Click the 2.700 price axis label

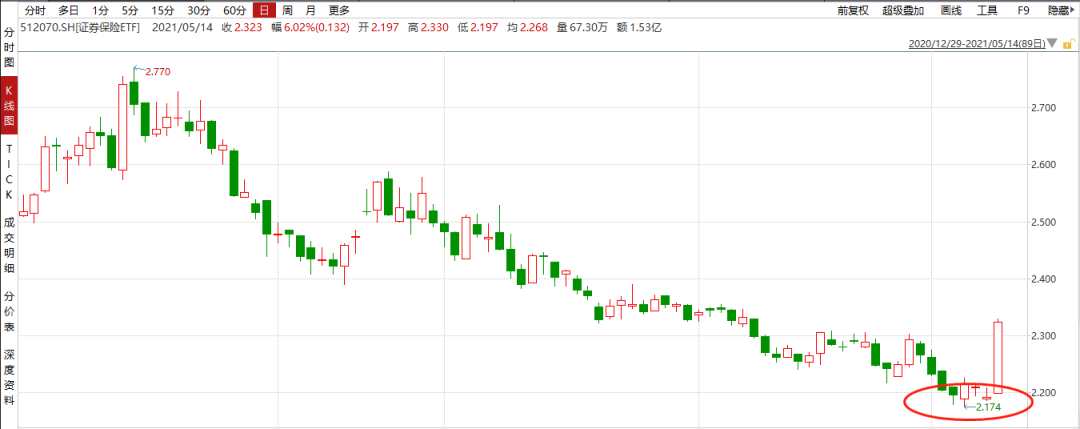(1044, 108)
